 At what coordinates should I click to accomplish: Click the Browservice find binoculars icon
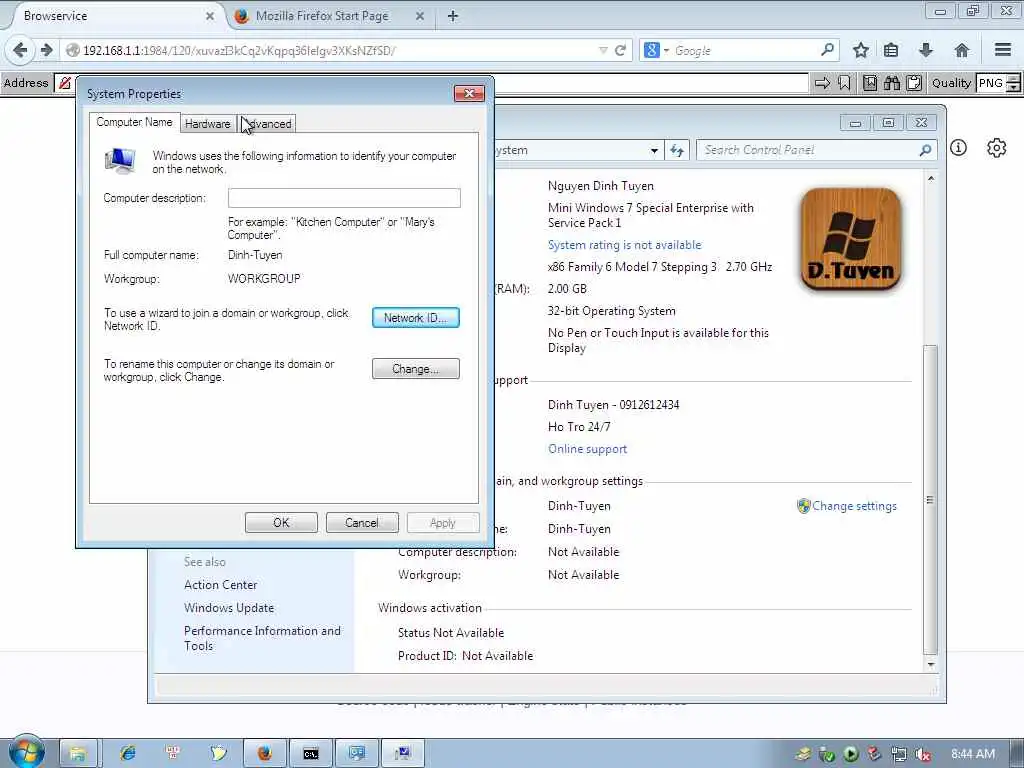click(892, 83)
